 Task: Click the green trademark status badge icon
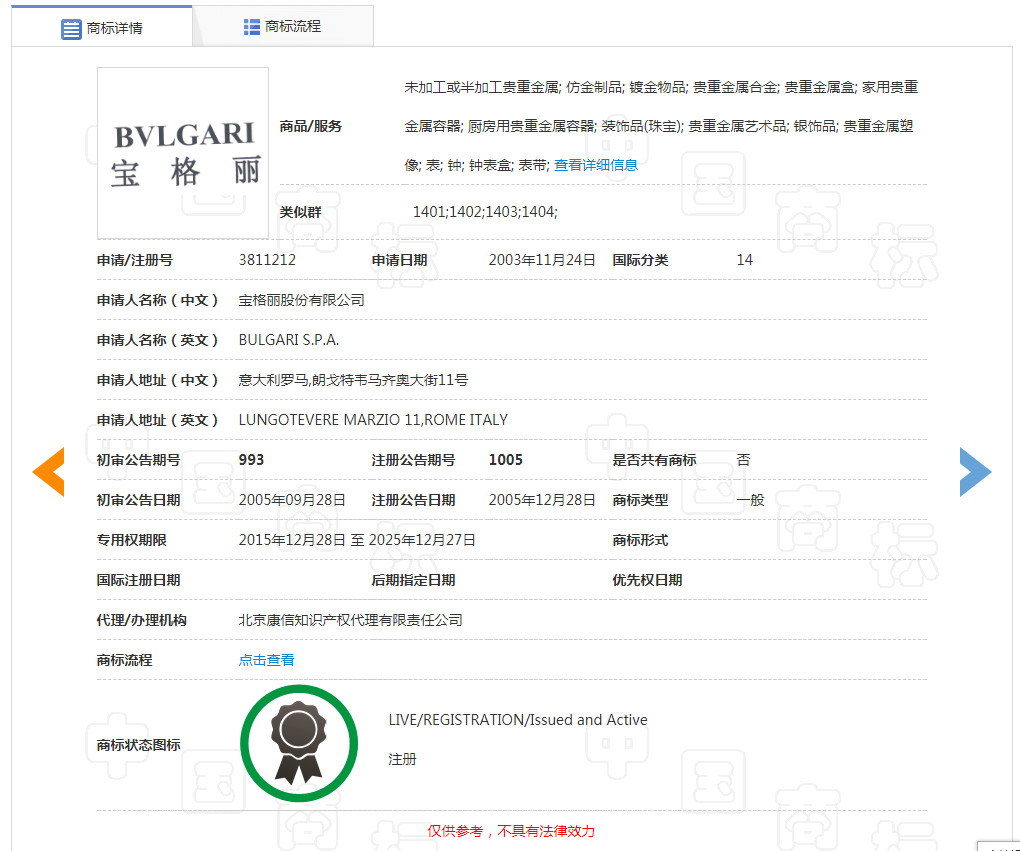[x=298, y=742]
